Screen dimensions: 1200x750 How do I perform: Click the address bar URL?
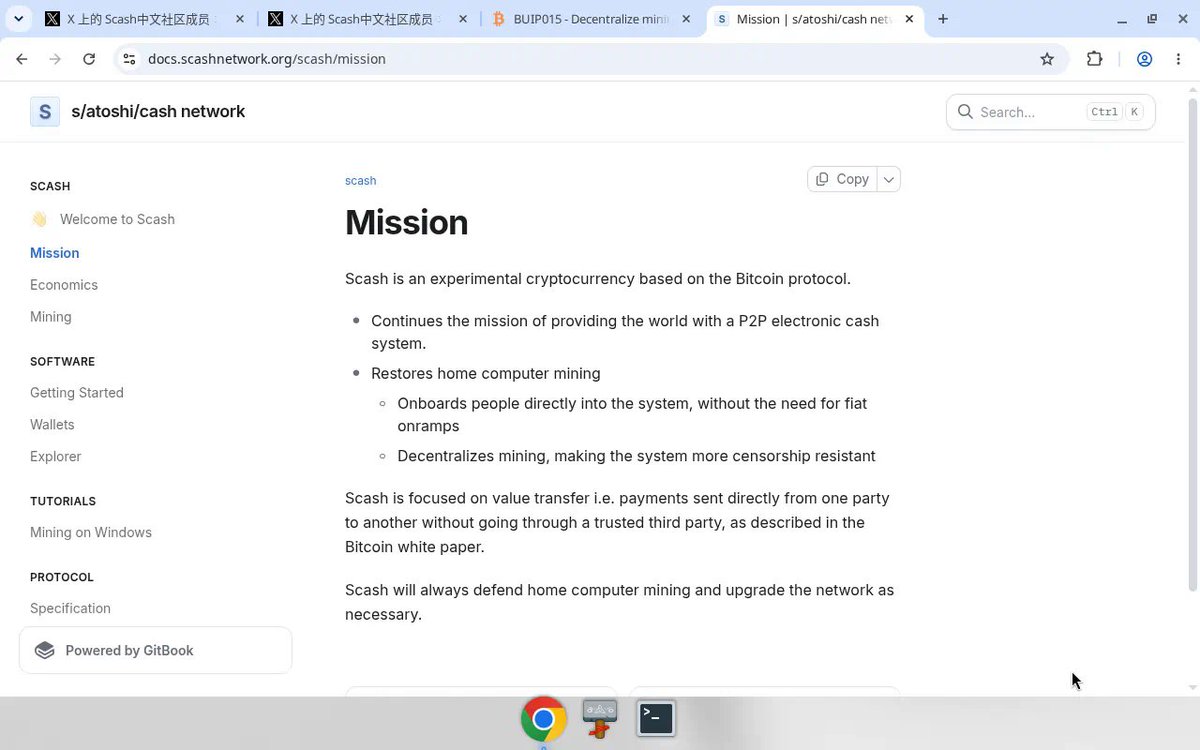pyautogui.click(x=267, y=59)
